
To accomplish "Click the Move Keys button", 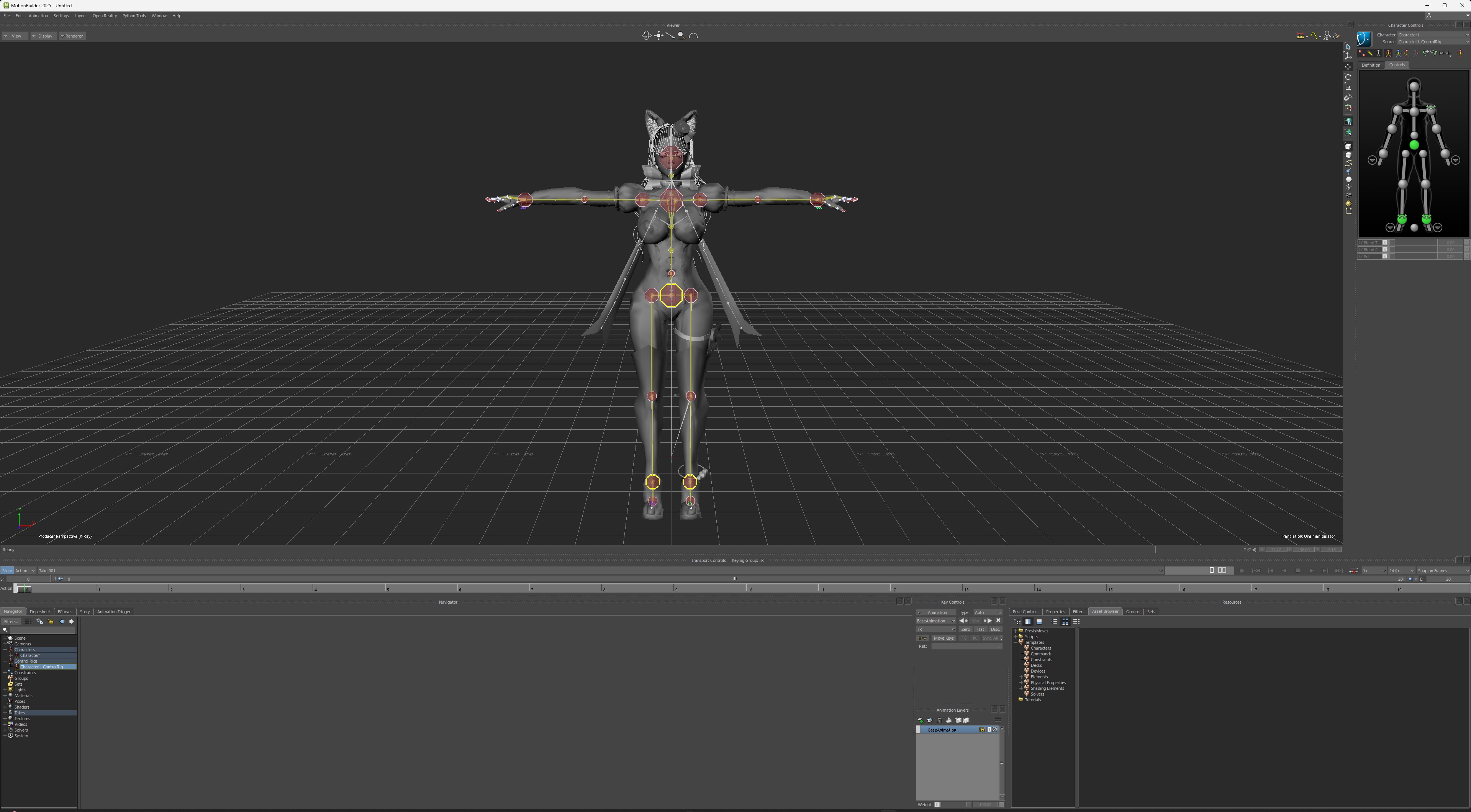I will click(x=944, y=638).
